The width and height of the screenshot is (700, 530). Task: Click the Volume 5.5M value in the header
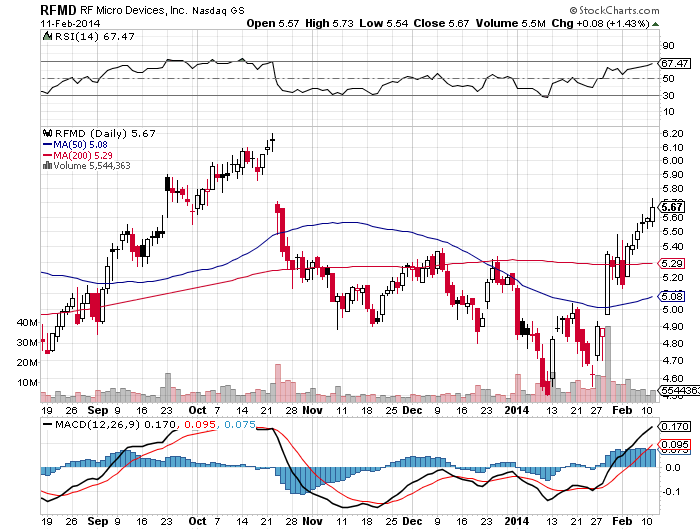pos(510,23)
